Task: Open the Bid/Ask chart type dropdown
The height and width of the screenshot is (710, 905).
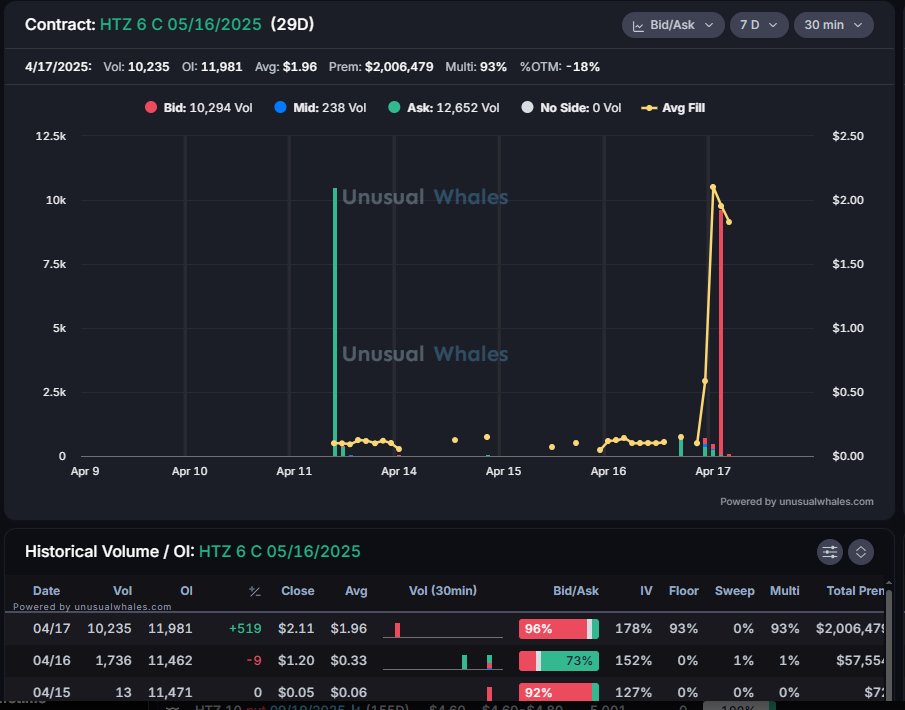Action: click(673, 25)
